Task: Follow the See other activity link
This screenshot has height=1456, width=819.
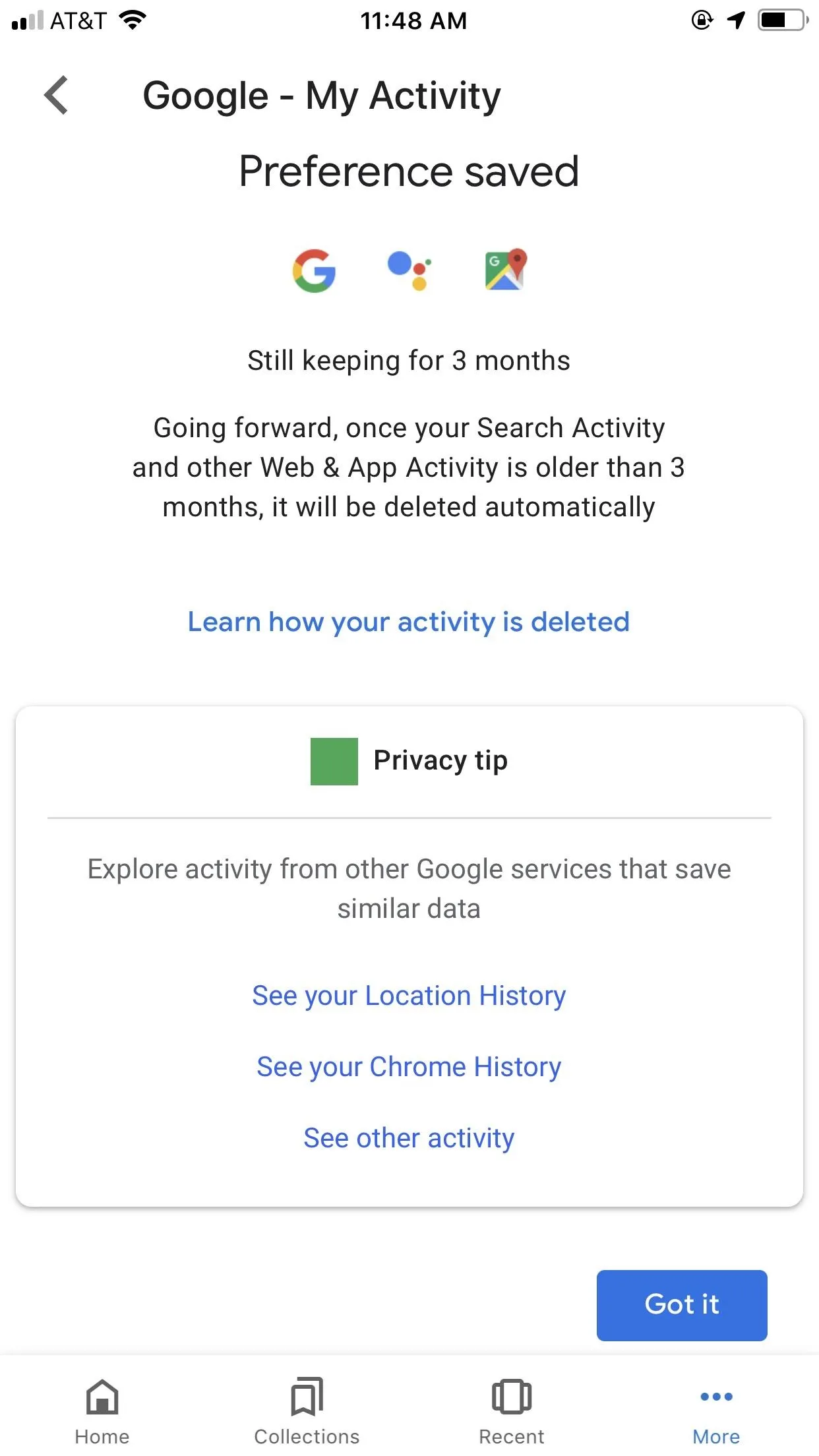Action: pyautogui.click(x=409, y=1138)
